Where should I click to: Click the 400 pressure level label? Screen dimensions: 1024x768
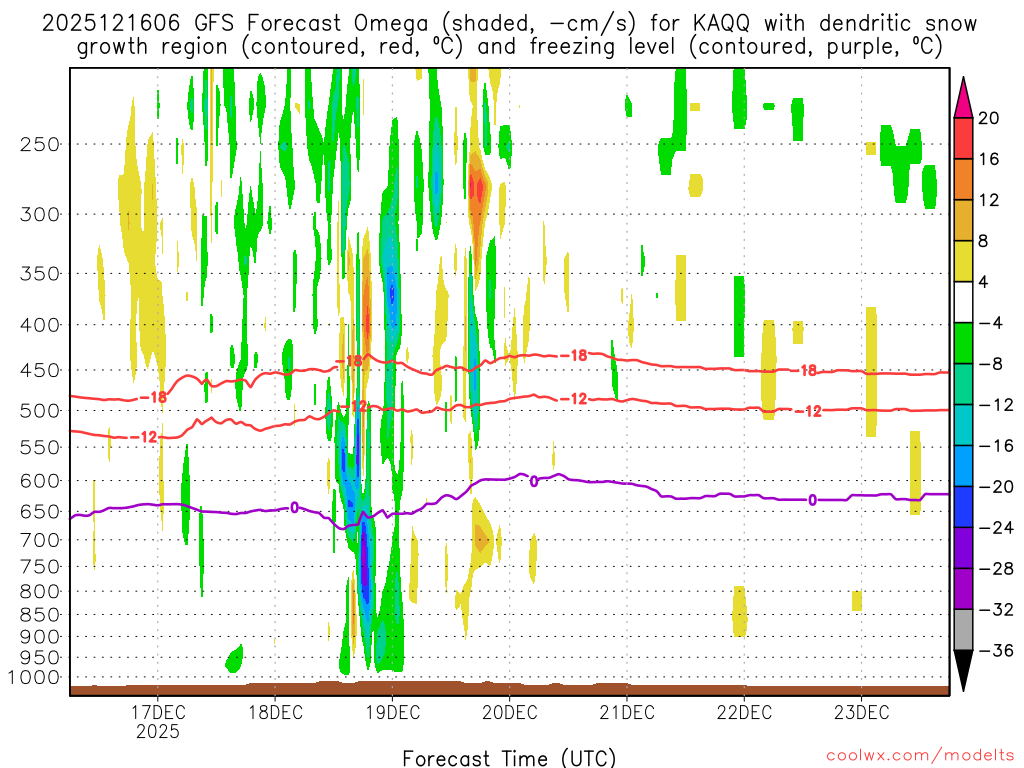pos(40,325)
